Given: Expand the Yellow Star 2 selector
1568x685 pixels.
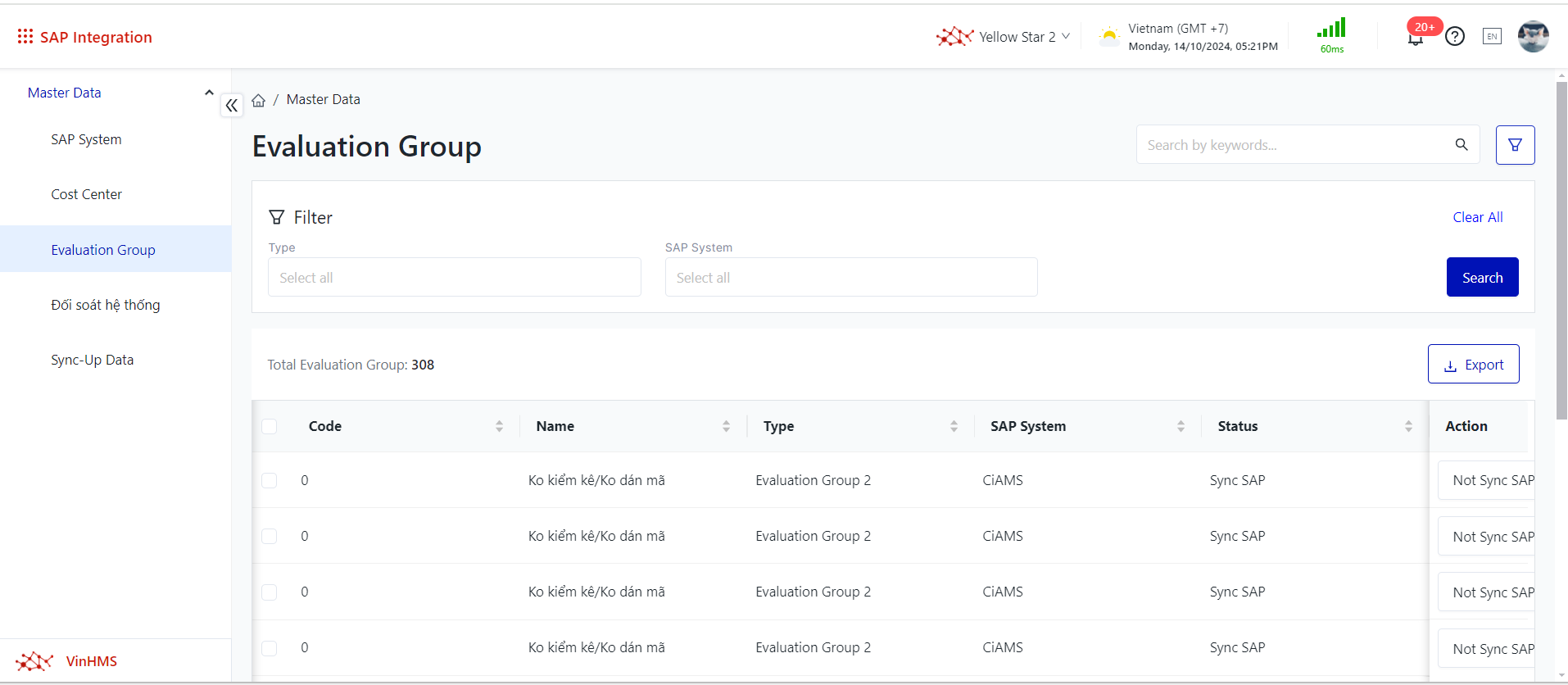Looking at the screenshot, I should [1004, 37].
